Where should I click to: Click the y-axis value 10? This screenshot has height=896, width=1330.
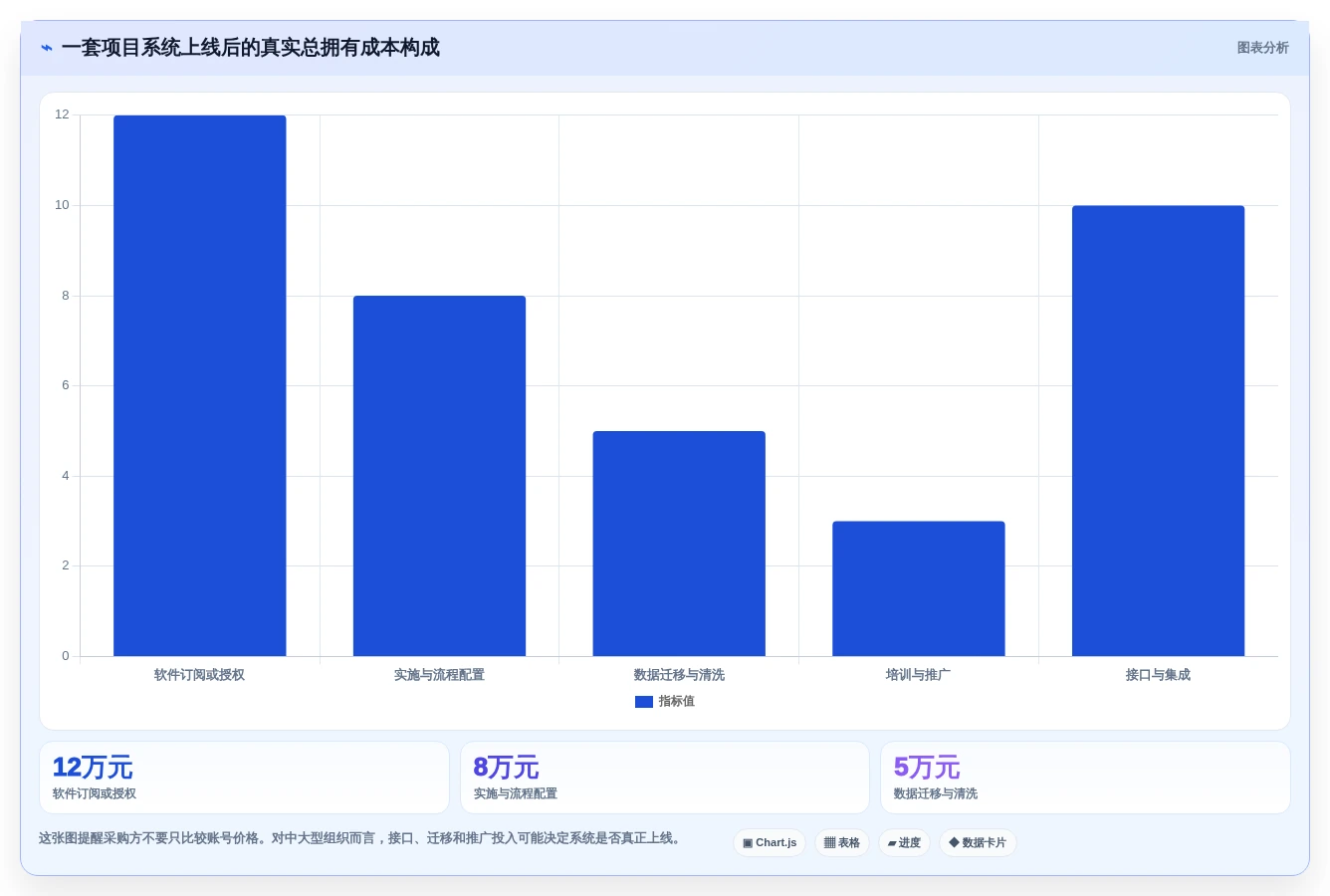pos(62,205)
